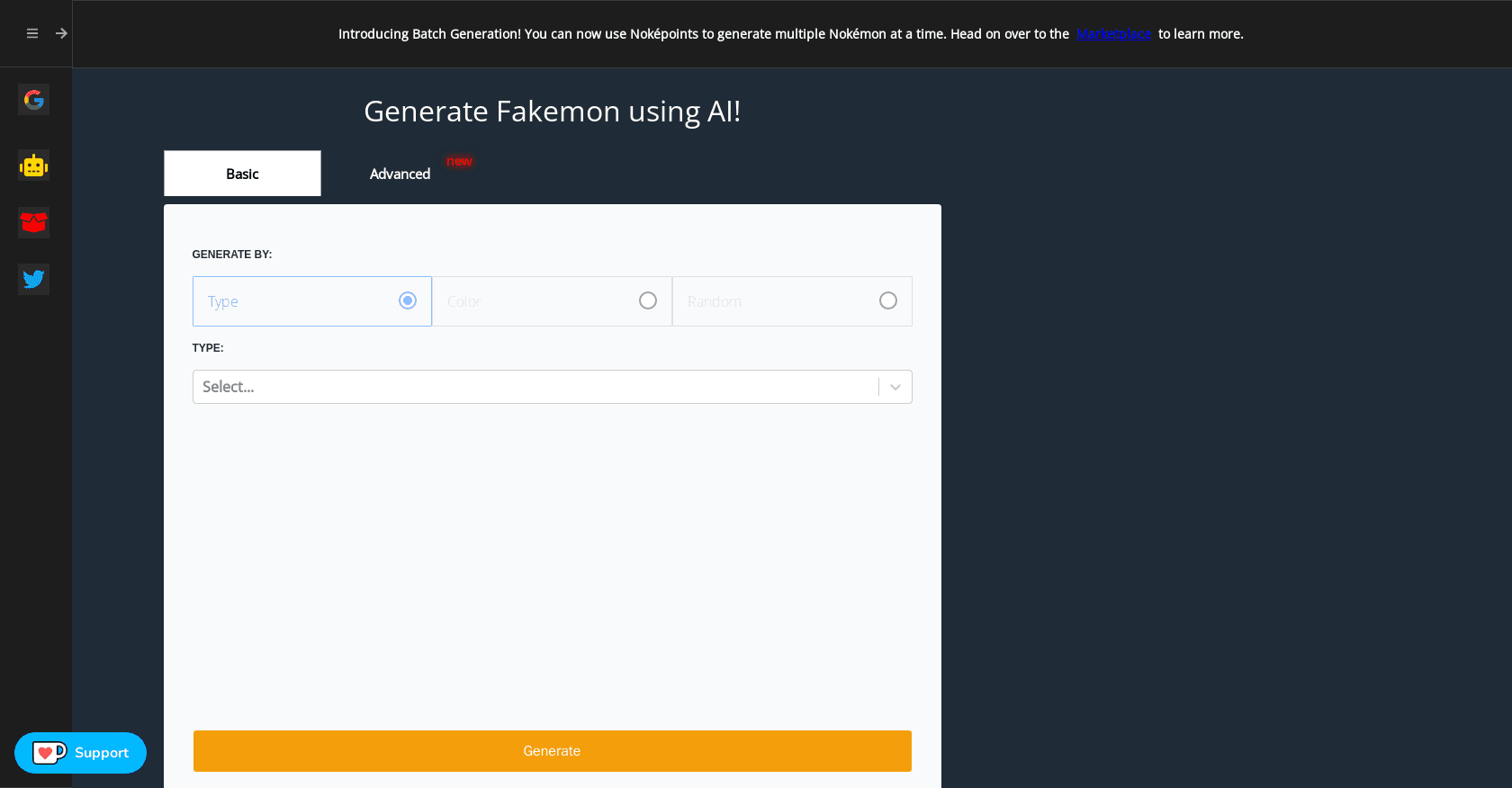Select the Color radio option
This screenshot has width=1512, height=788.
coord(552,301)
